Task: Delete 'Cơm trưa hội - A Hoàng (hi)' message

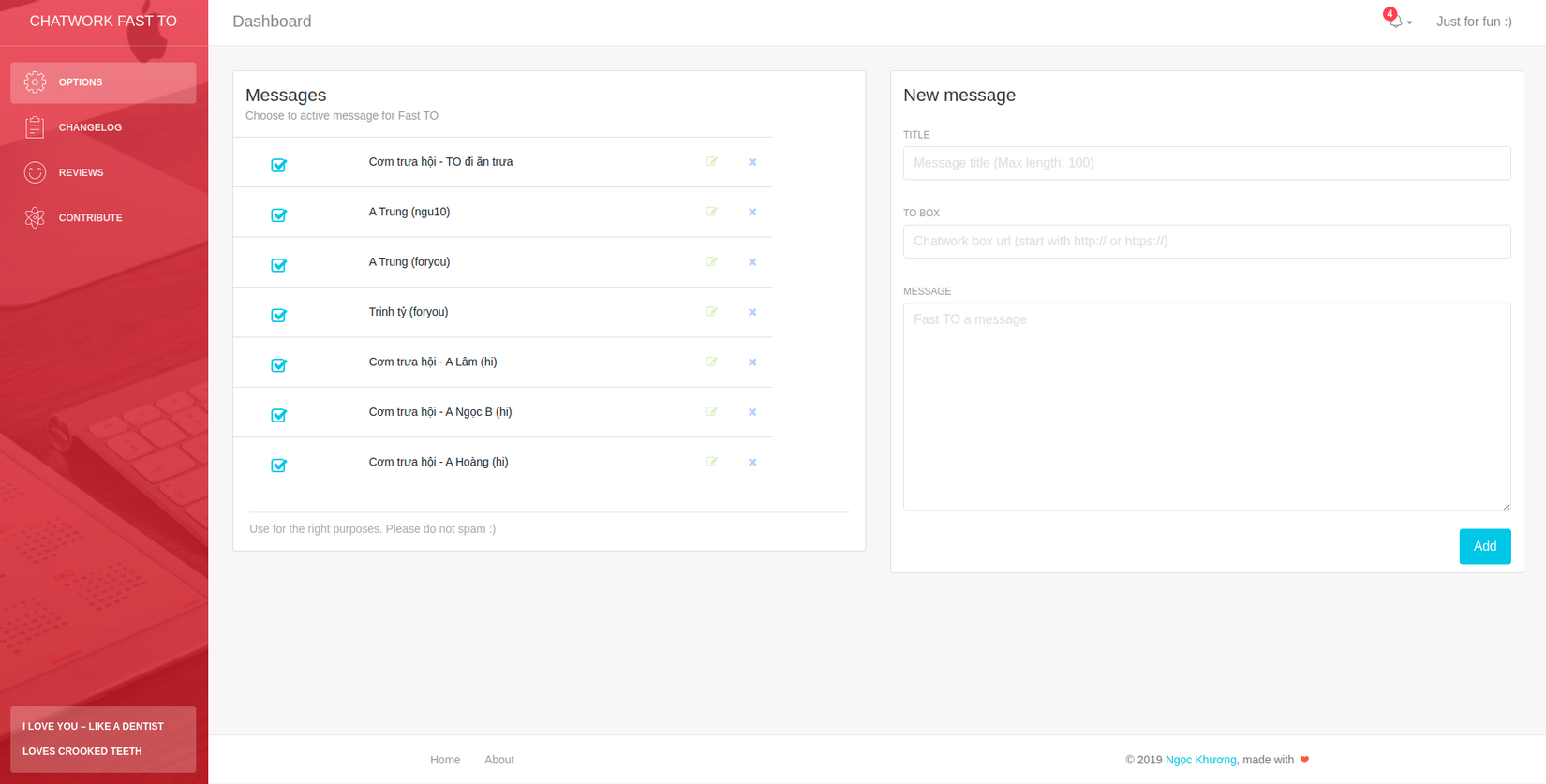Action: coord(752,463)
